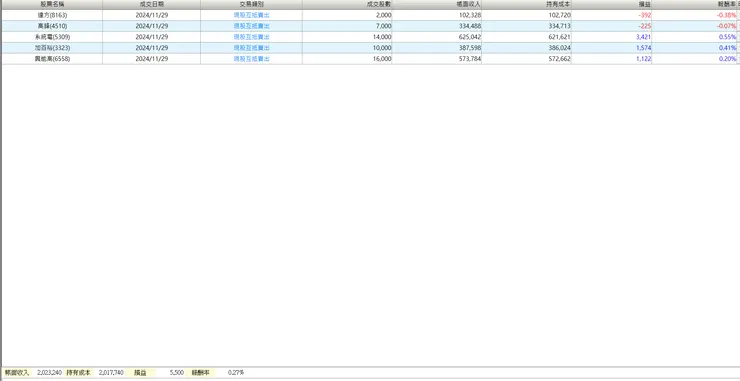Click the 2024/11/29 date in the 3323 row
The height and width of the screenshot is (381, 740).
[x=151, y=48]
